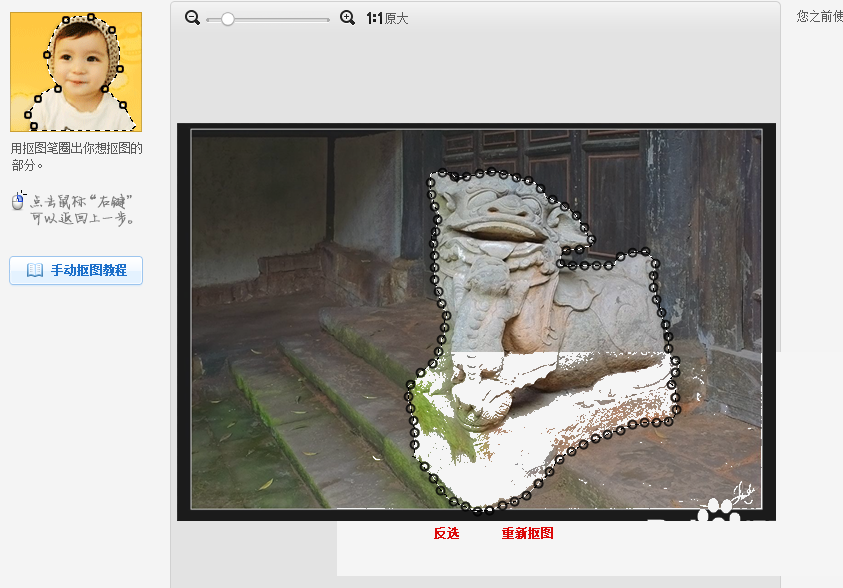
Task: Open 手动抠图教程 tutorial
Action: tap(76, 270)
